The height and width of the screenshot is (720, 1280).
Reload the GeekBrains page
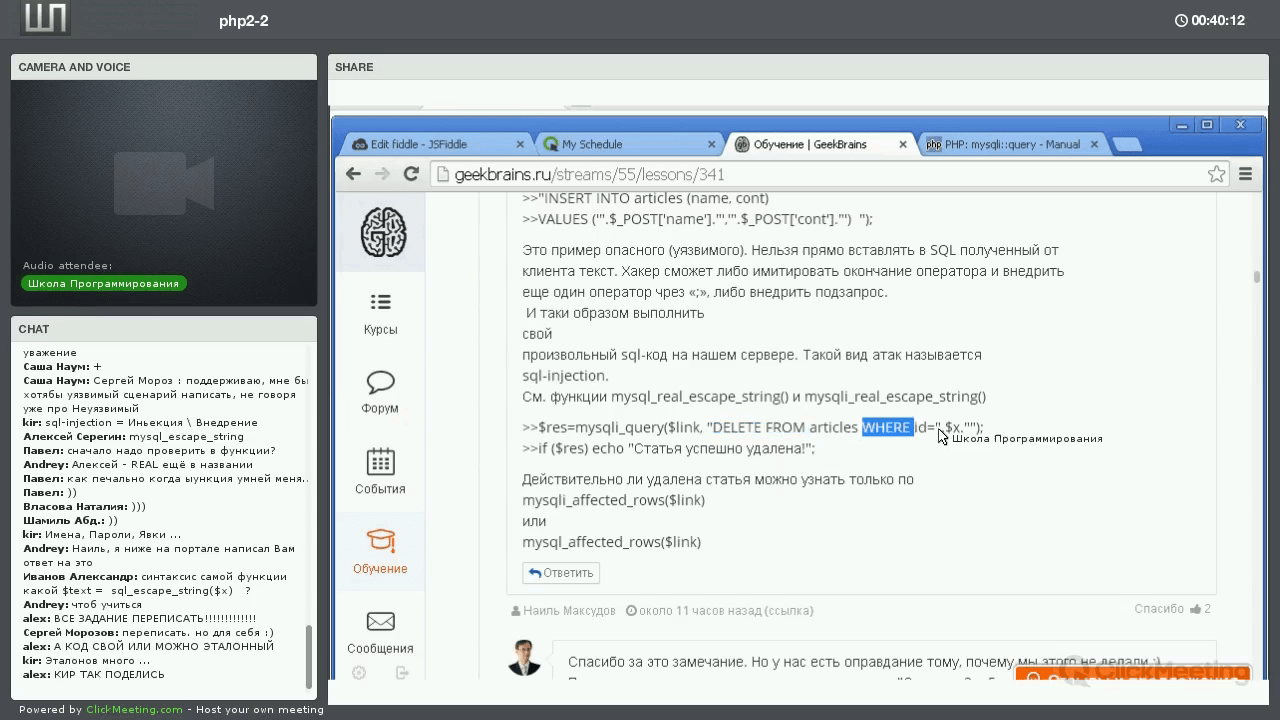click(411, 174)
